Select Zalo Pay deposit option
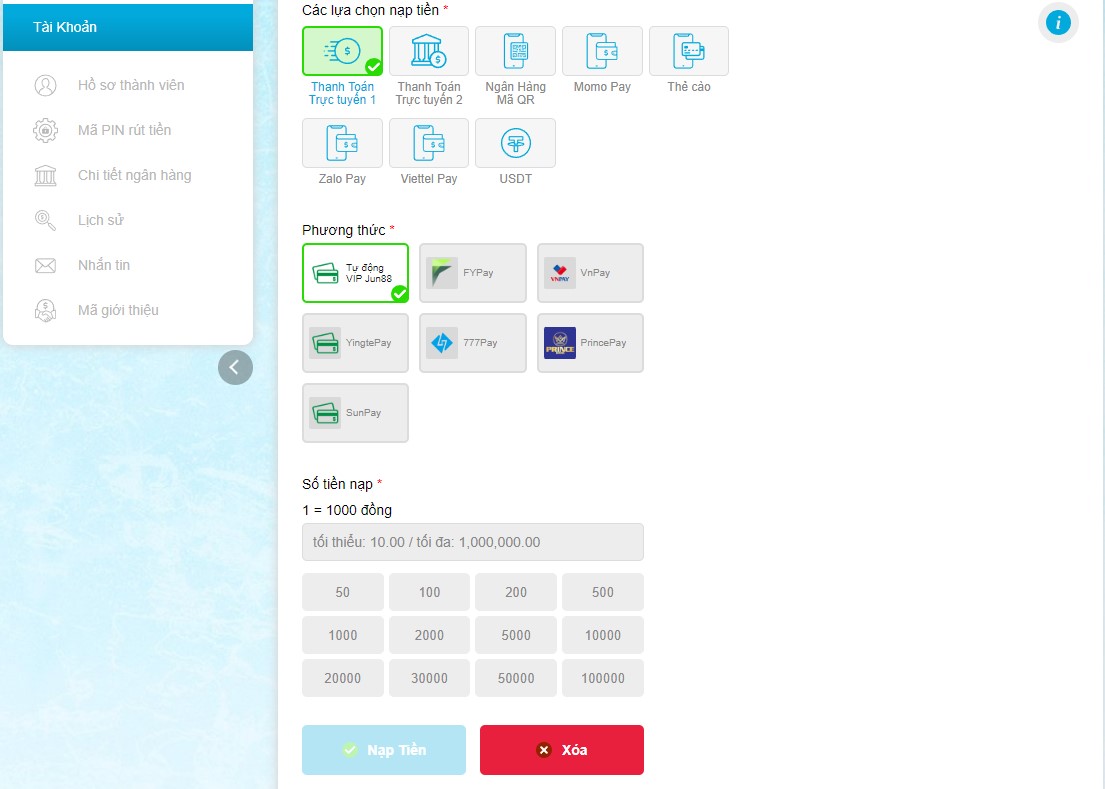Image resolution: width=1105 pixels, height=789 pixels. [342, 143]
